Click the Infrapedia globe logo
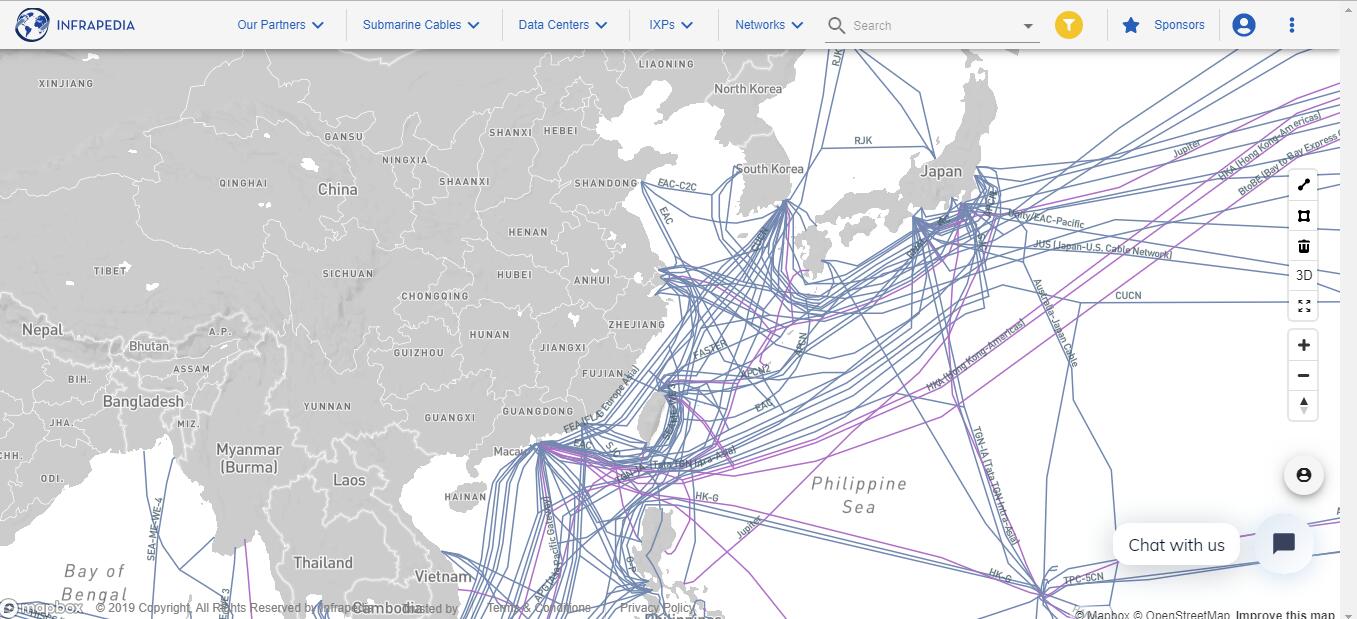Viewport: 1357px width, 619px height. (x=32, y=25)
